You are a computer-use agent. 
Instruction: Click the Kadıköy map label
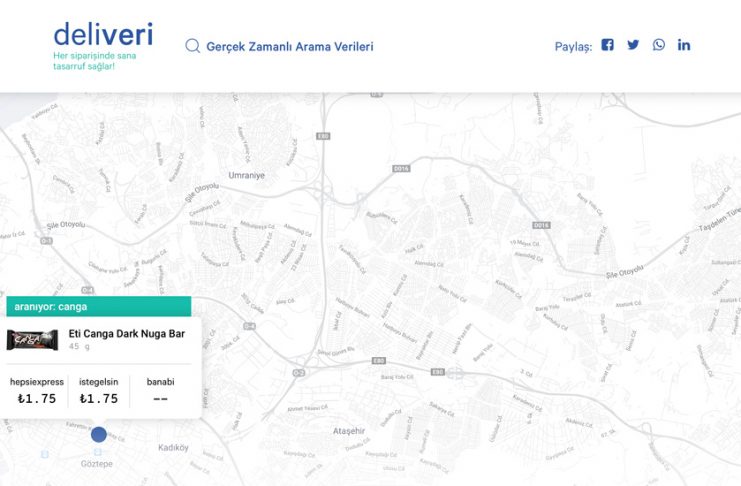(173, 447)
